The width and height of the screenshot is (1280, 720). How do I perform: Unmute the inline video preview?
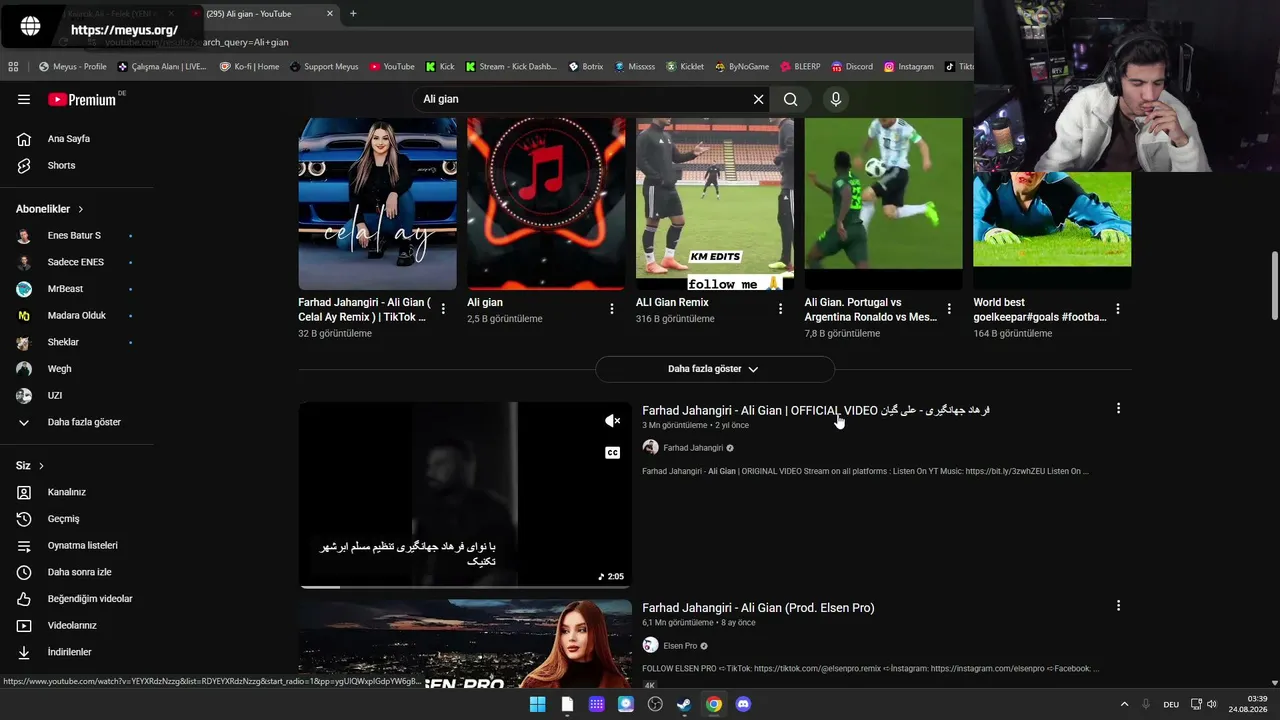point(613,421)
